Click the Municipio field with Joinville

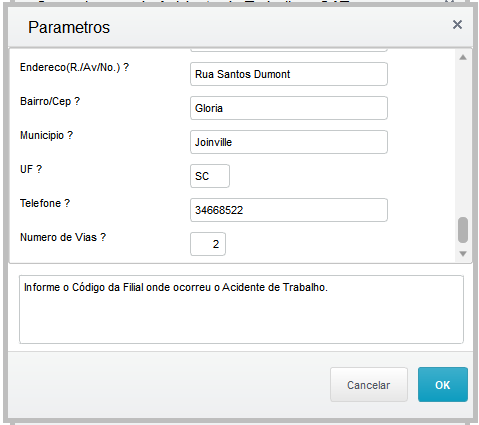click(x=289, y=142)
